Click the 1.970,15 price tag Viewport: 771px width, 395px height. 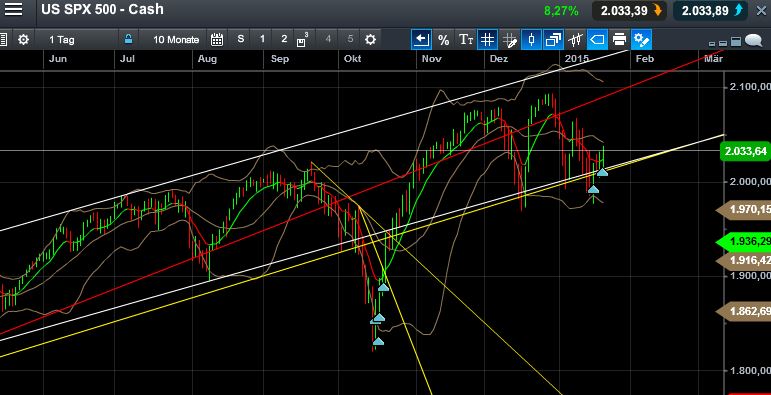[743, 210]
